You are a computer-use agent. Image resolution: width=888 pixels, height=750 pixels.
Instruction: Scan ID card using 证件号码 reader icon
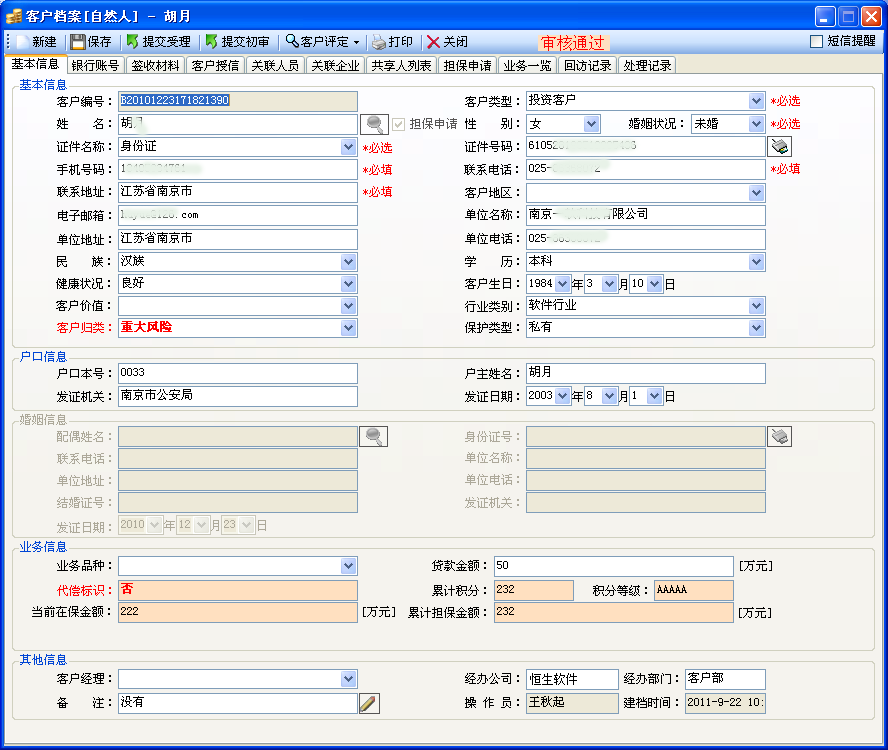tap(779, 146)
